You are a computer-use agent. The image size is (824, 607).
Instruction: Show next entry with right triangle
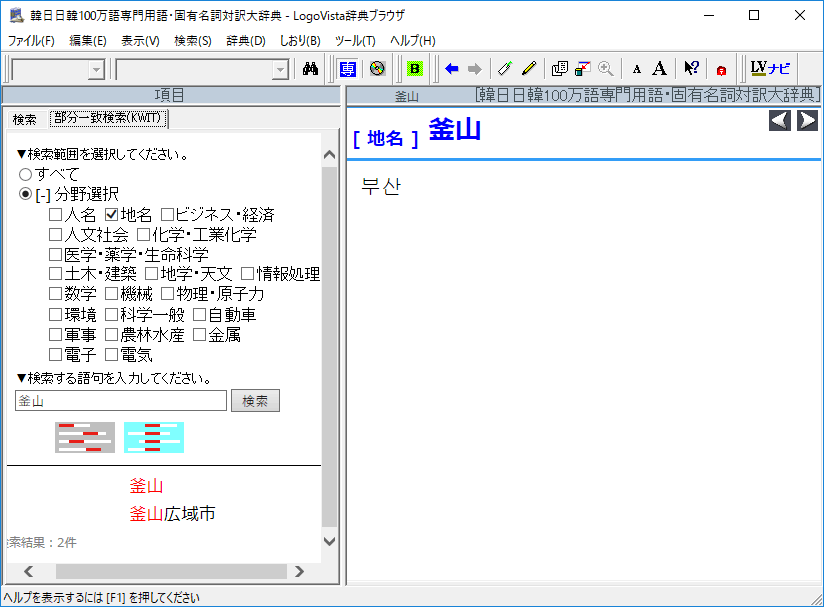coord(807,120)
